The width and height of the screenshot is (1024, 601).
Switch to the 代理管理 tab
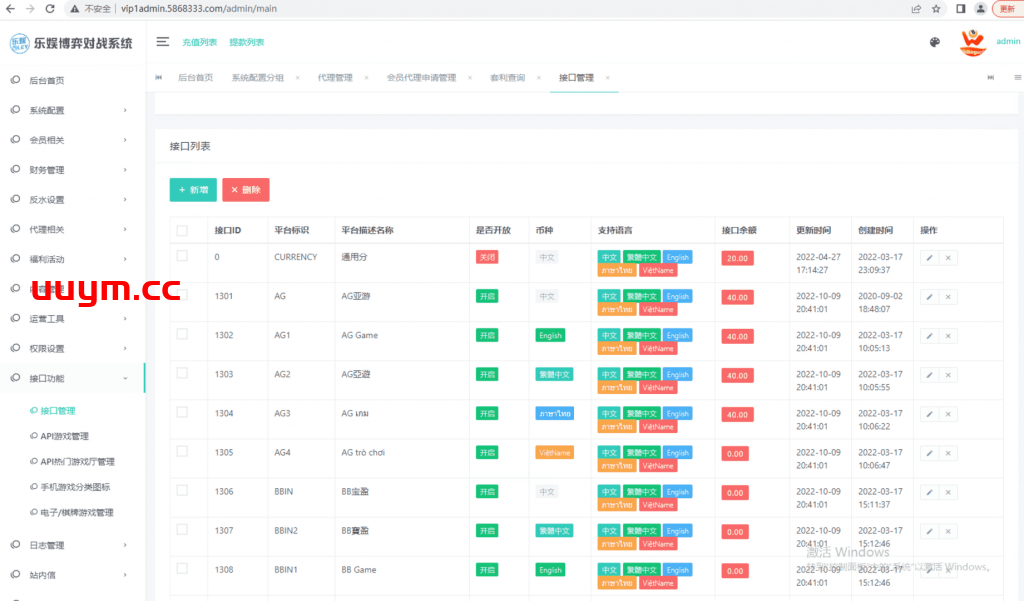click(x=335, y=78)
